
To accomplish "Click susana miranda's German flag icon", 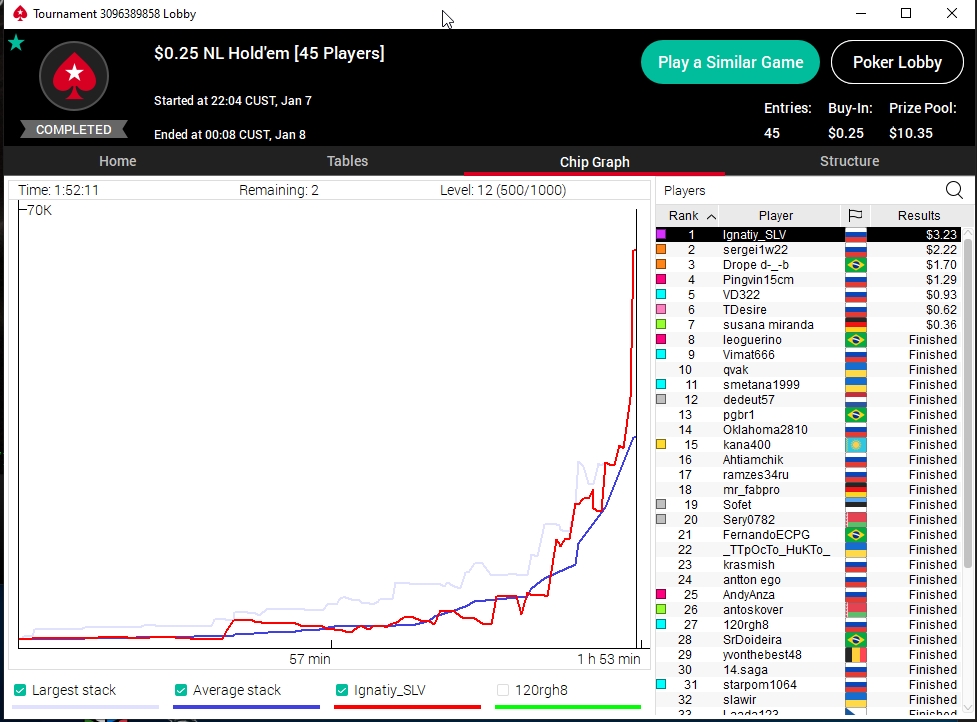I will [x=855, y=325].
